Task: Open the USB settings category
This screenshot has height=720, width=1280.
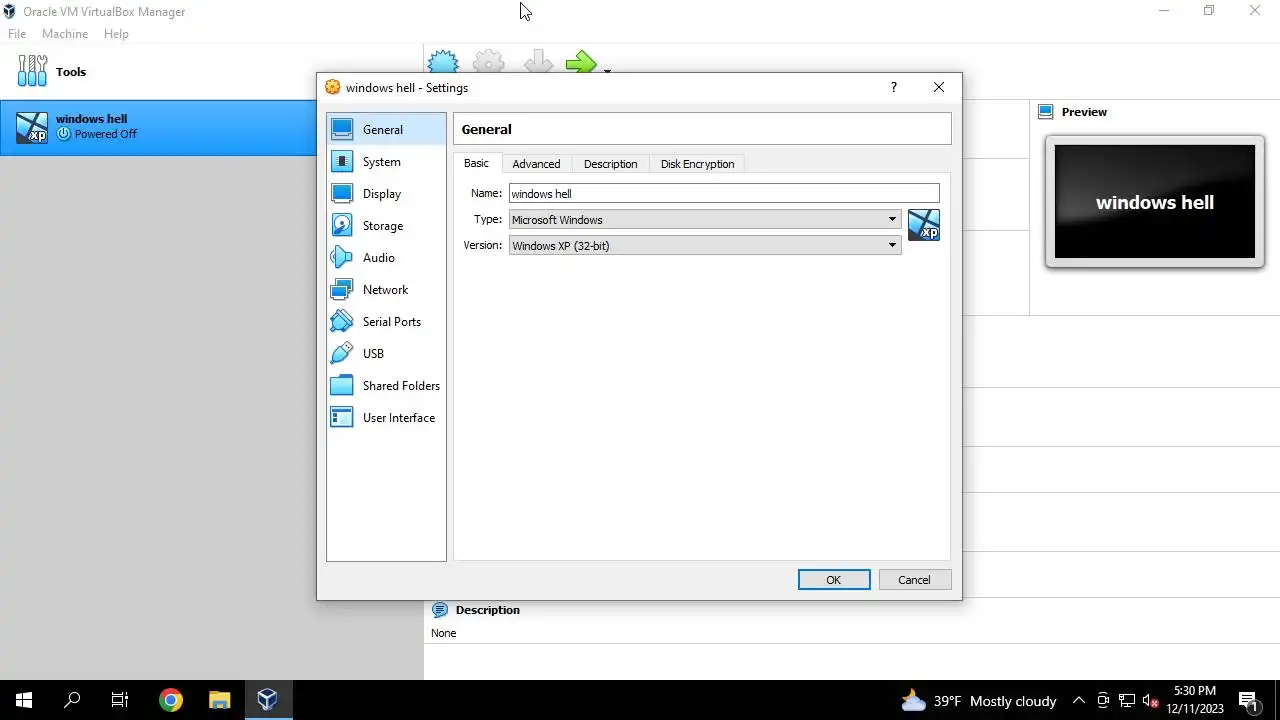Action: click(x=386, y=353)
